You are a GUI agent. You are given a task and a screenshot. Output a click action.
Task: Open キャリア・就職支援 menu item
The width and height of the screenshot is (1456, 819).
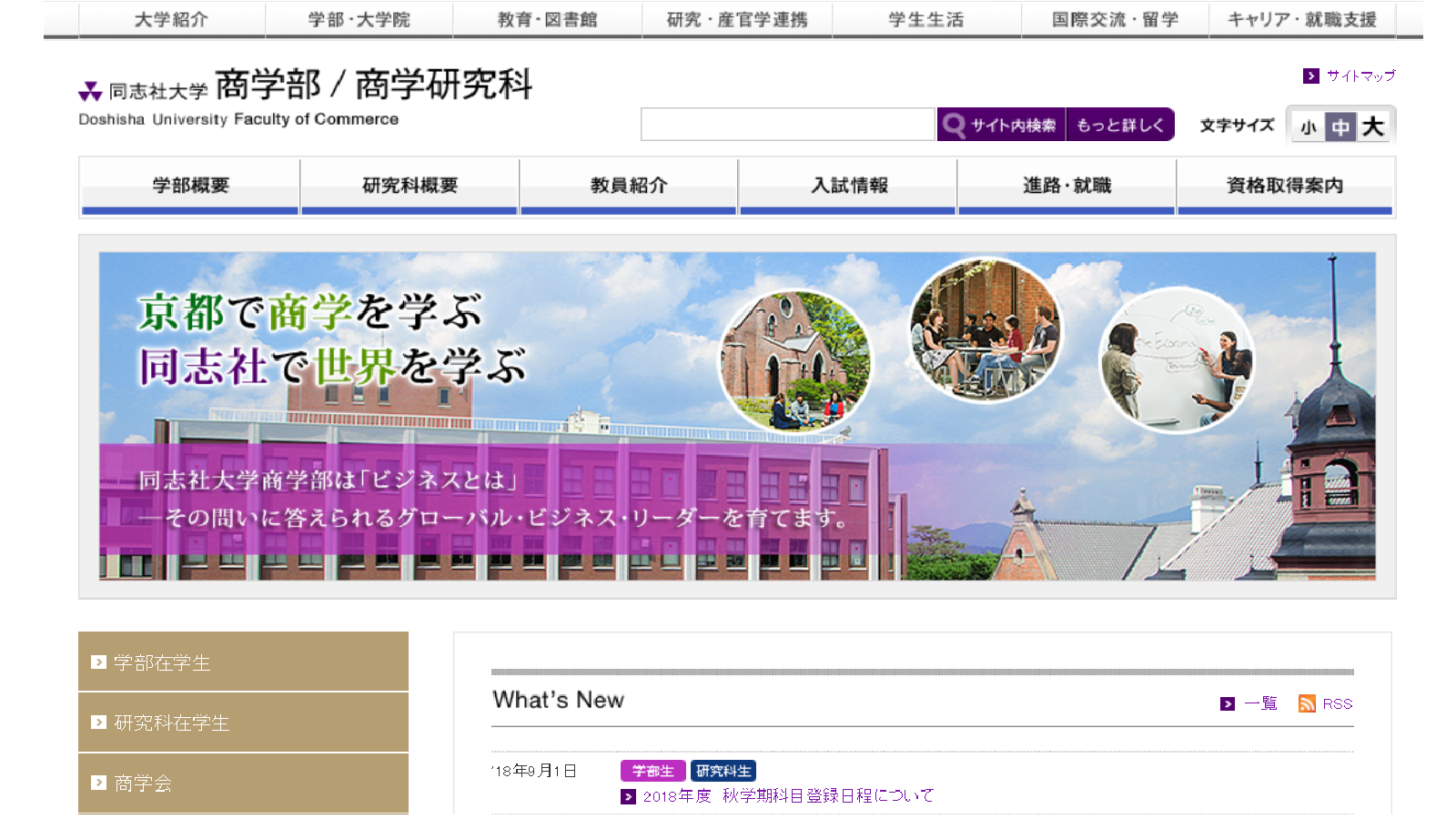[x=1302, y=19]
